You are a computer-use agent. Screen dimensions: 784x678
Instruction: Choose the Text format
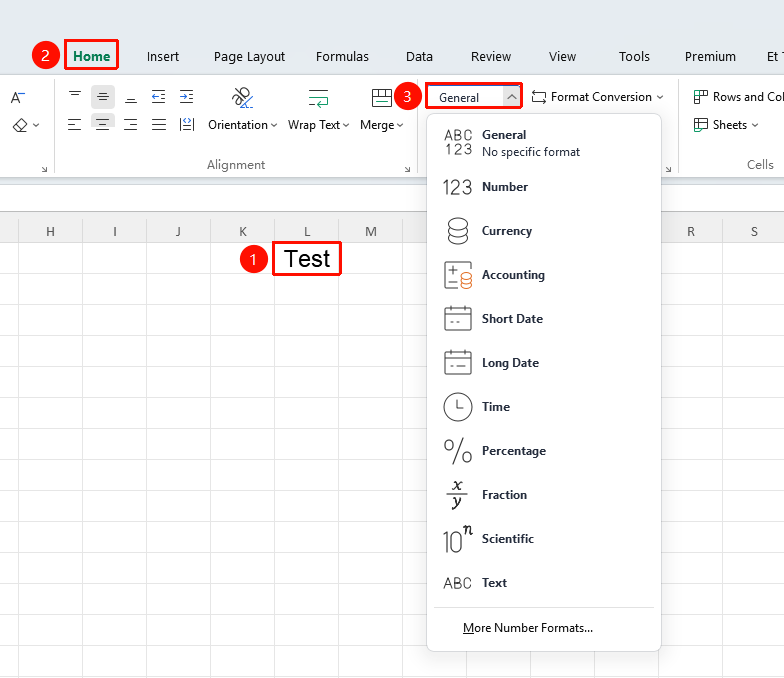click(544, 583)
